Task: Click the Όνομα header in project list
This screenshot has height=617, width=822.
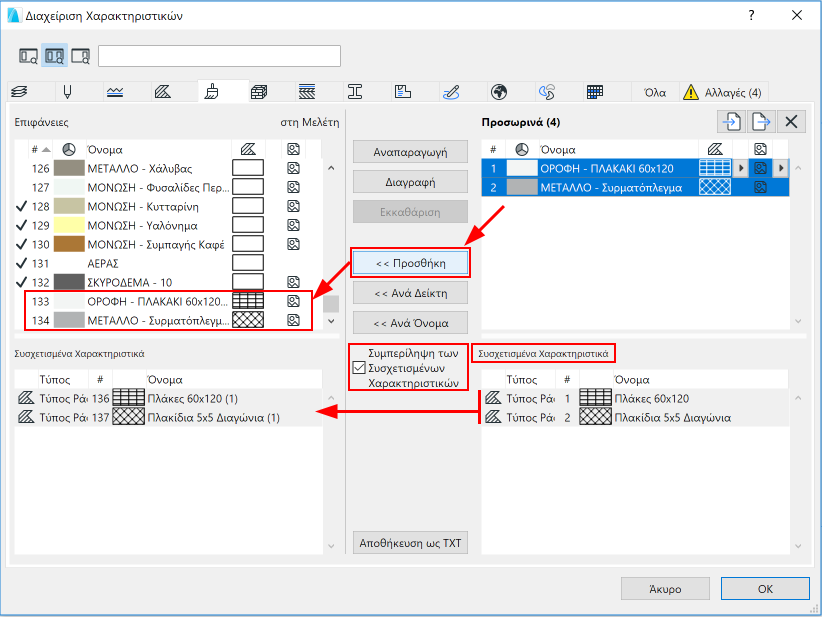Action: coord(105,150)
